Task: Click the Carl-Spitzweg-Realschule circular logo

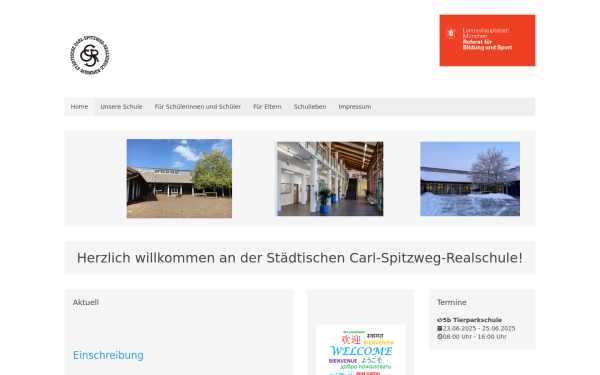Action: coord(90,55)
